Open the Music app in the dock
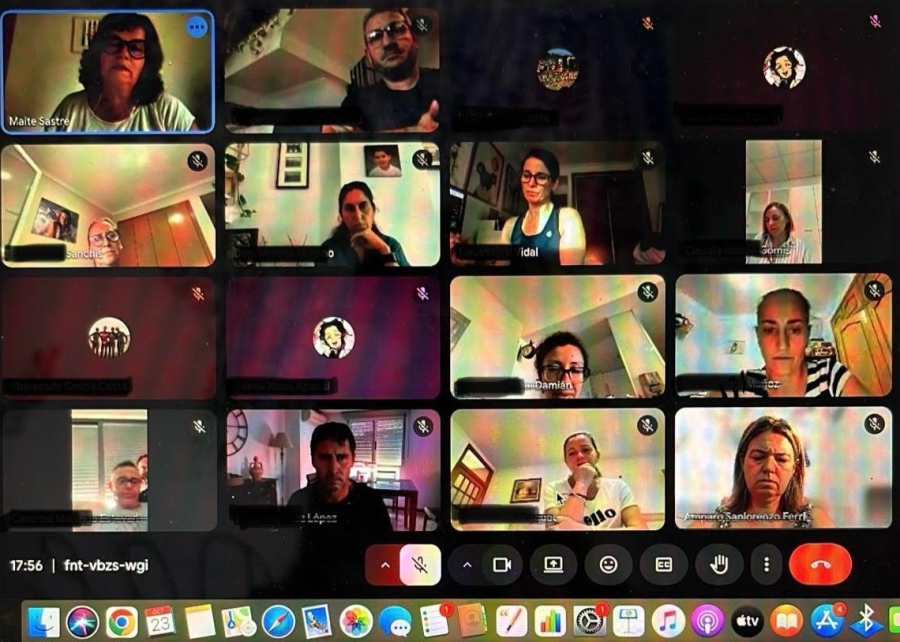900x642 pixels. (667, 621)
